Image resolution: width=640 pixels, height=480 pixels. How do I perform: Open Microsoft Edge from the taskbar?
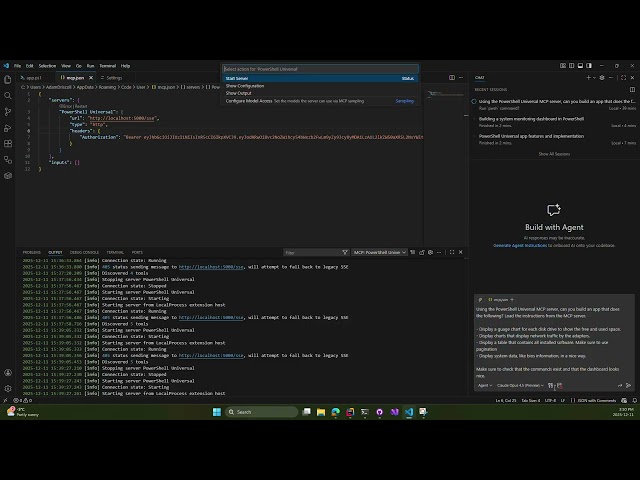[x=336, y=412]
